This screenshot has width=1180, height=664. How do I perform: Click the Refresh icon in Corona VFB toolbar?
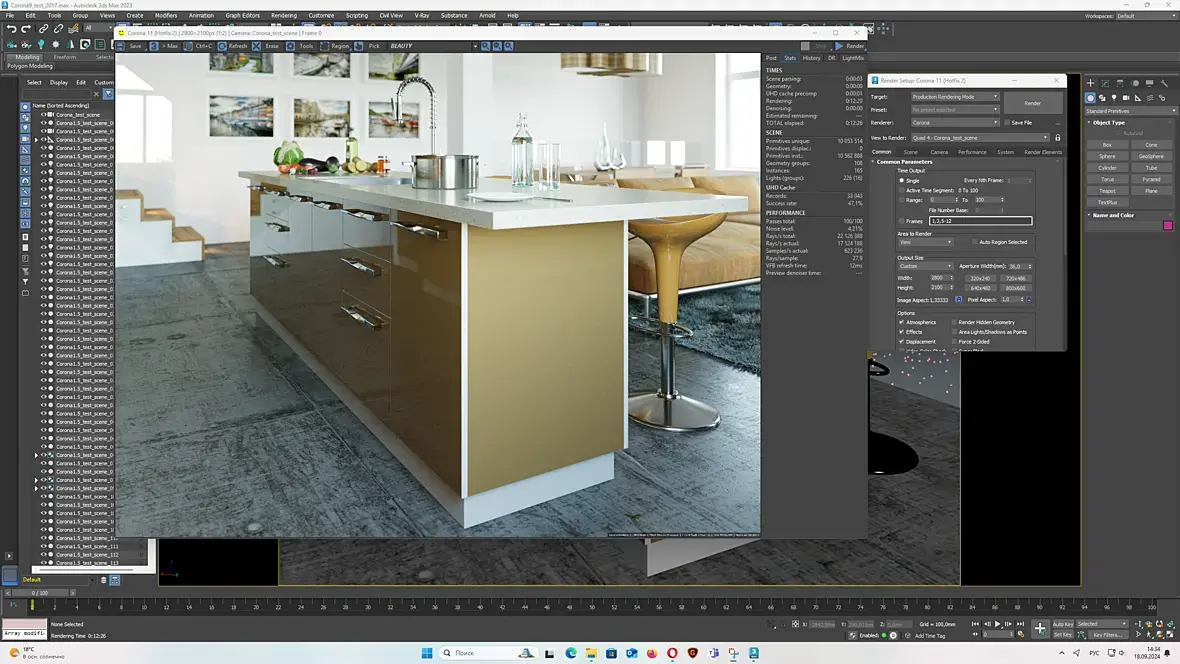click(x=222, y=46)
